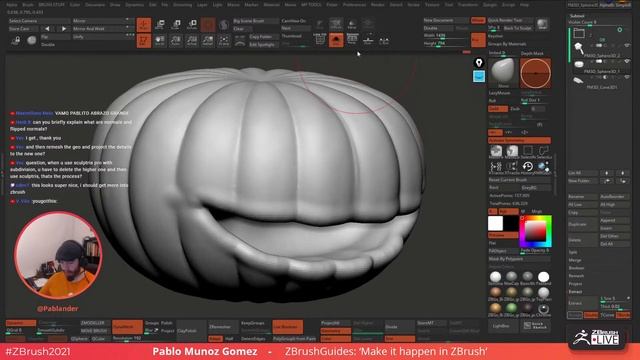Expand the Split section in Subtool panel
This screenshot has height=360, width=640.
573,252
